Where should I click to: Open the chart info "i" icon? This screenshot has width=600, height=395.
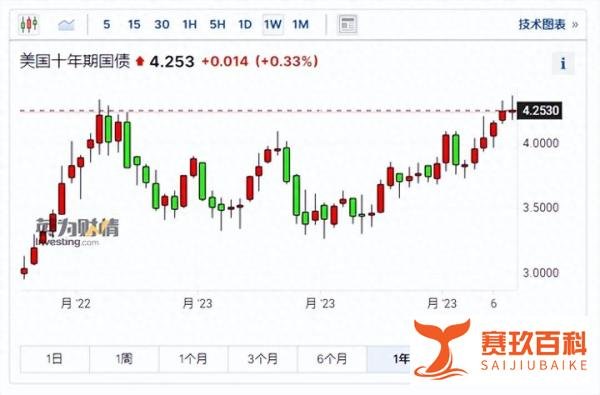coord(563,63)
